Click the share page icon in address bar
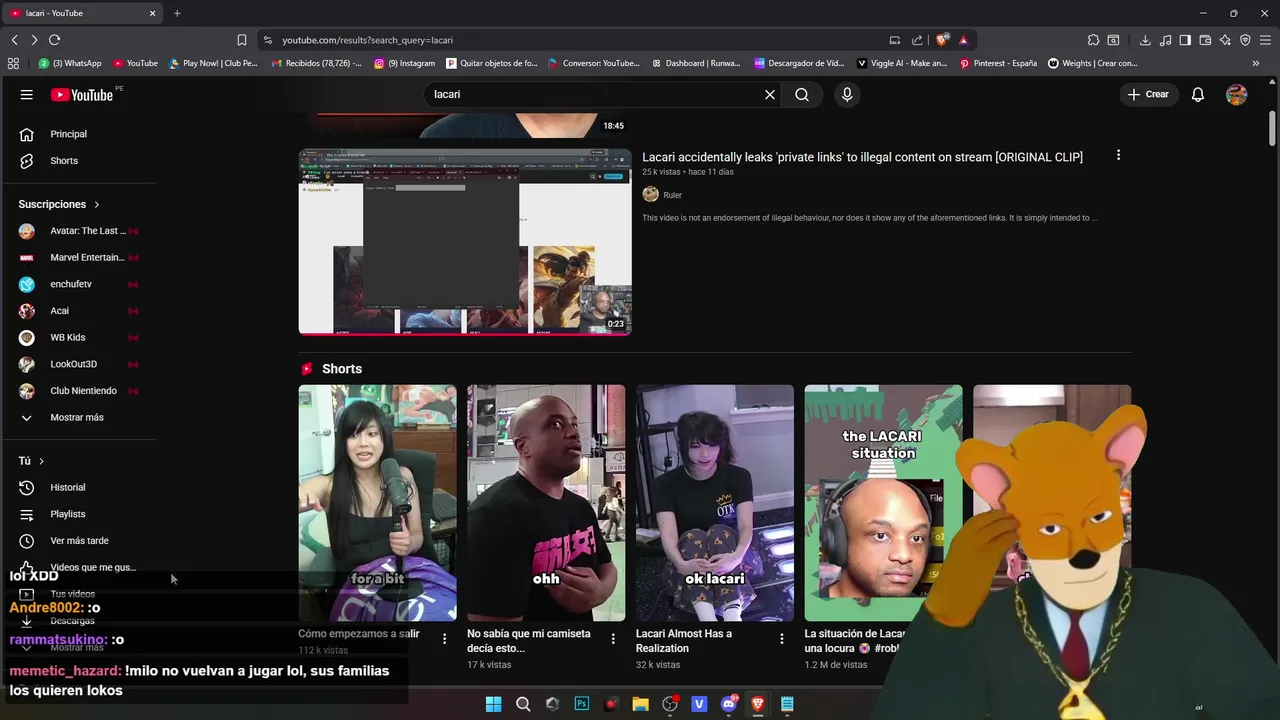 (918, 40)
